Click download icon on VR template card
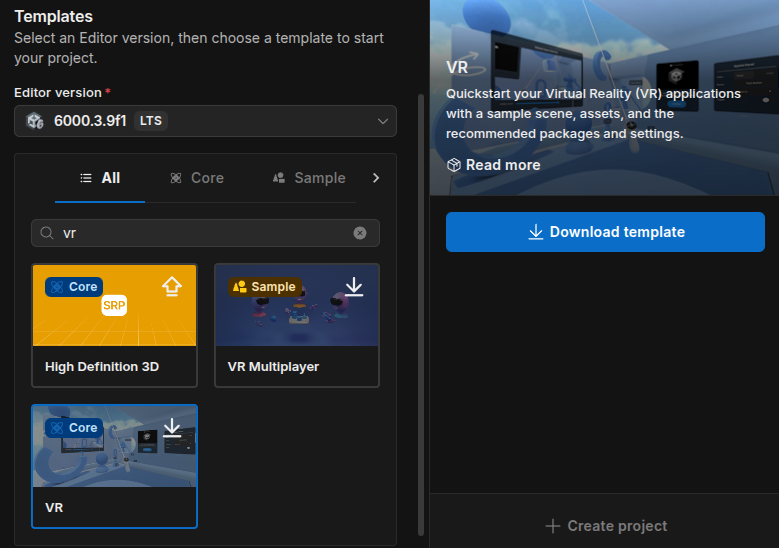Image resolution: width=779 pixels, height=548 pixels. tap(172, 428)
